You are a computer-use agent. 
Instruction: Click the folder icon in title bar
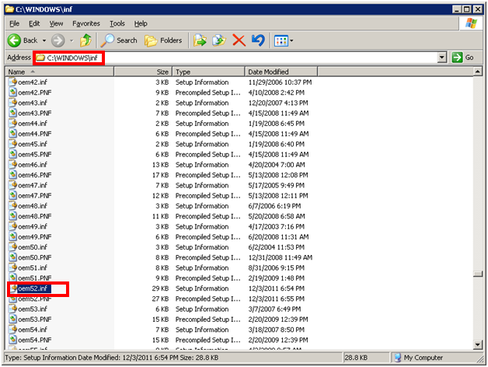(x=10, y=9)
